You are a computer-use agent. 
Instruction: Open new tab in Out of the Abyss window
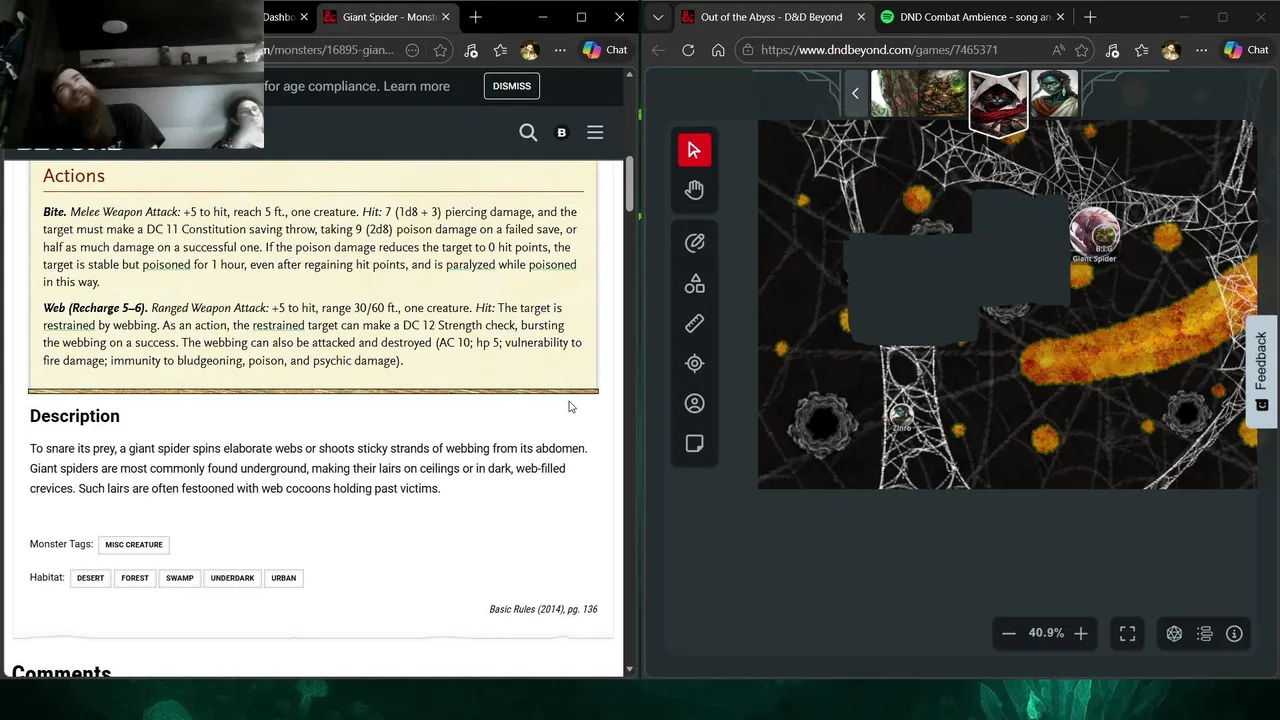coord(1090,17)
